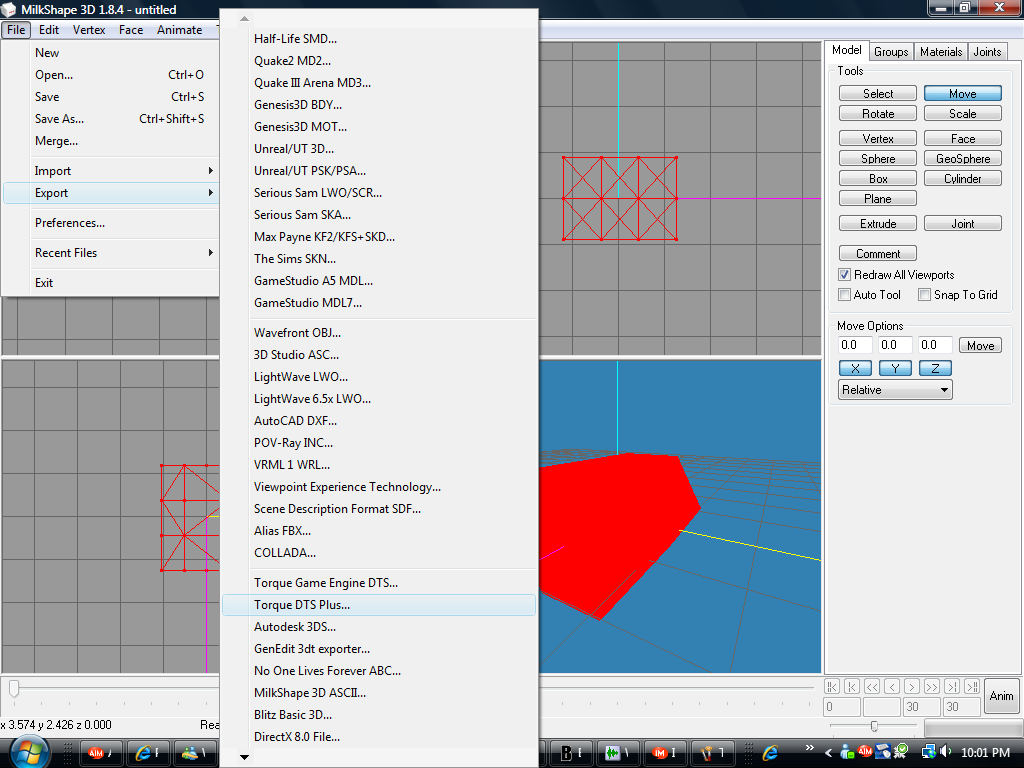Image resolution: width=1024 pixels, height=768 pixels.
Task: Select Exit from File menu
Action: (x=111, y=283)
